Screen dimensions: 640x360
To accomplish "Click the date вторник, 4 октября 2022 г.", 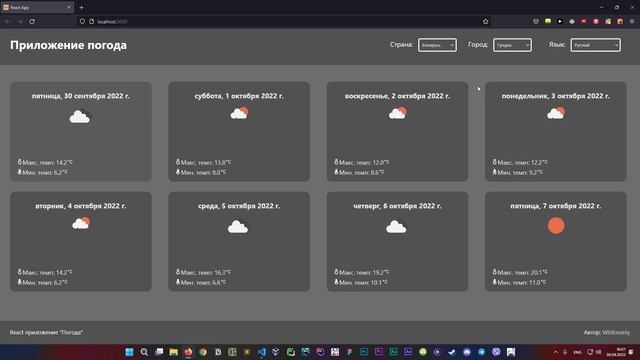I will click(x=81, y=206).
